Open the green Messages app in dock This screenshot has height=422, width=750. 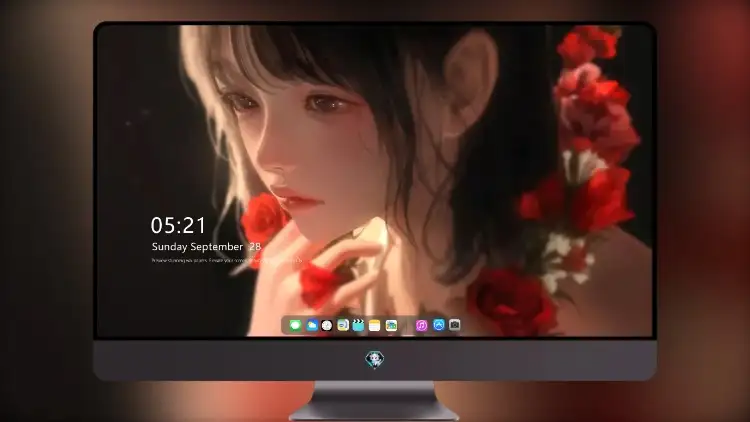(295, 325)
